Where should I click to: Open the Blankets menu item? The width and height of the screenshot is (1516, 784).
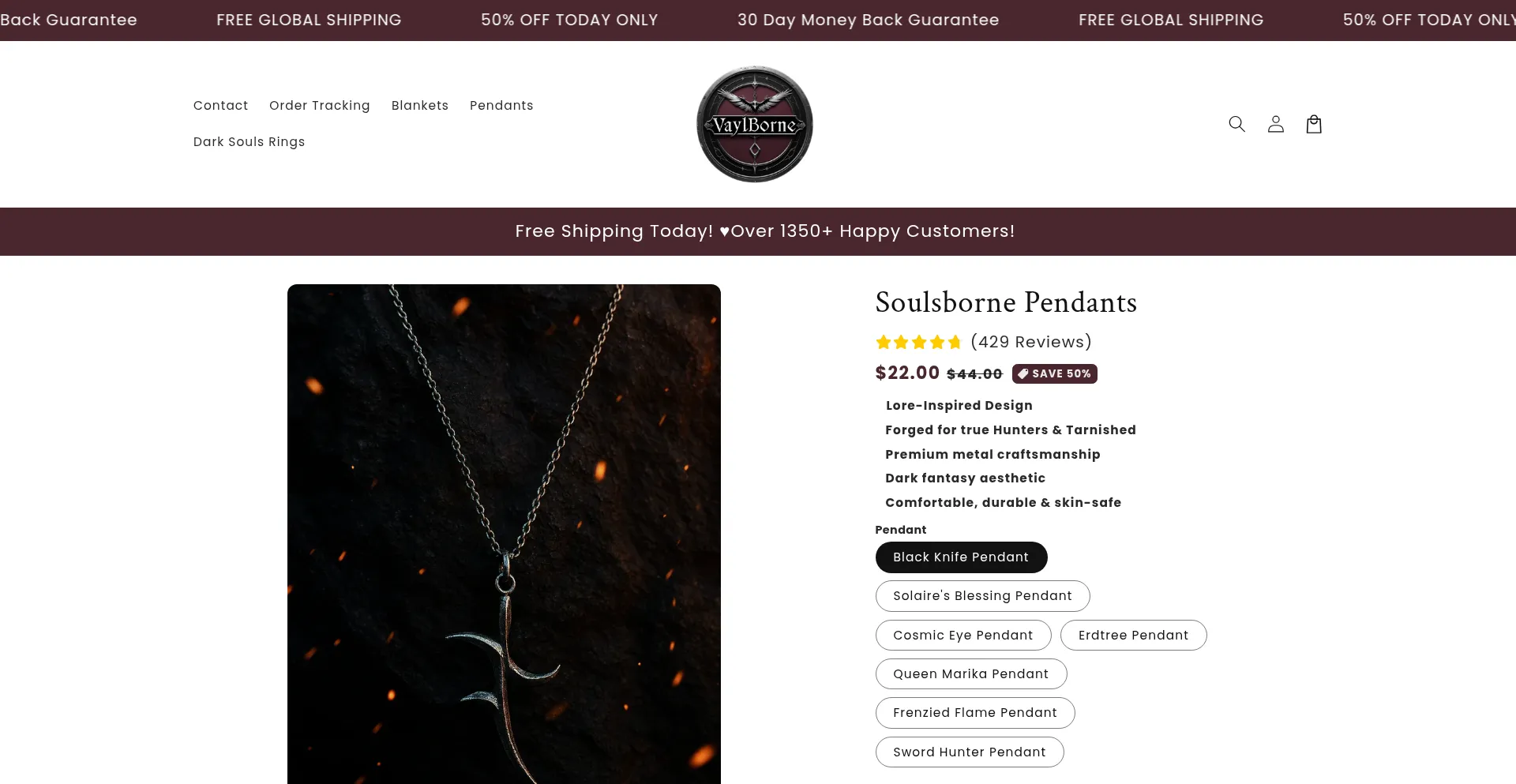419,106
